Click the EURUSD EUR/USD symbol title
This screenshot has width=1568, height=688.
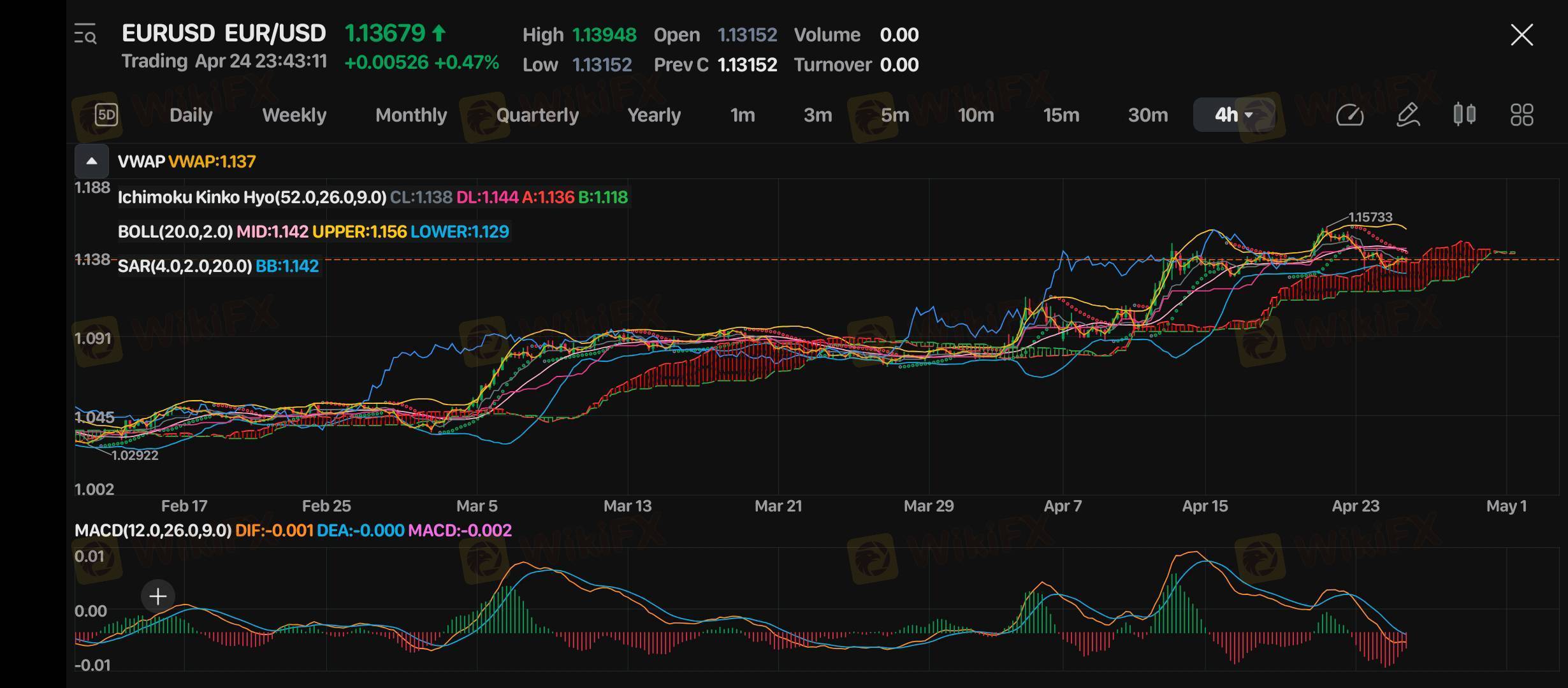coord(224,33)
